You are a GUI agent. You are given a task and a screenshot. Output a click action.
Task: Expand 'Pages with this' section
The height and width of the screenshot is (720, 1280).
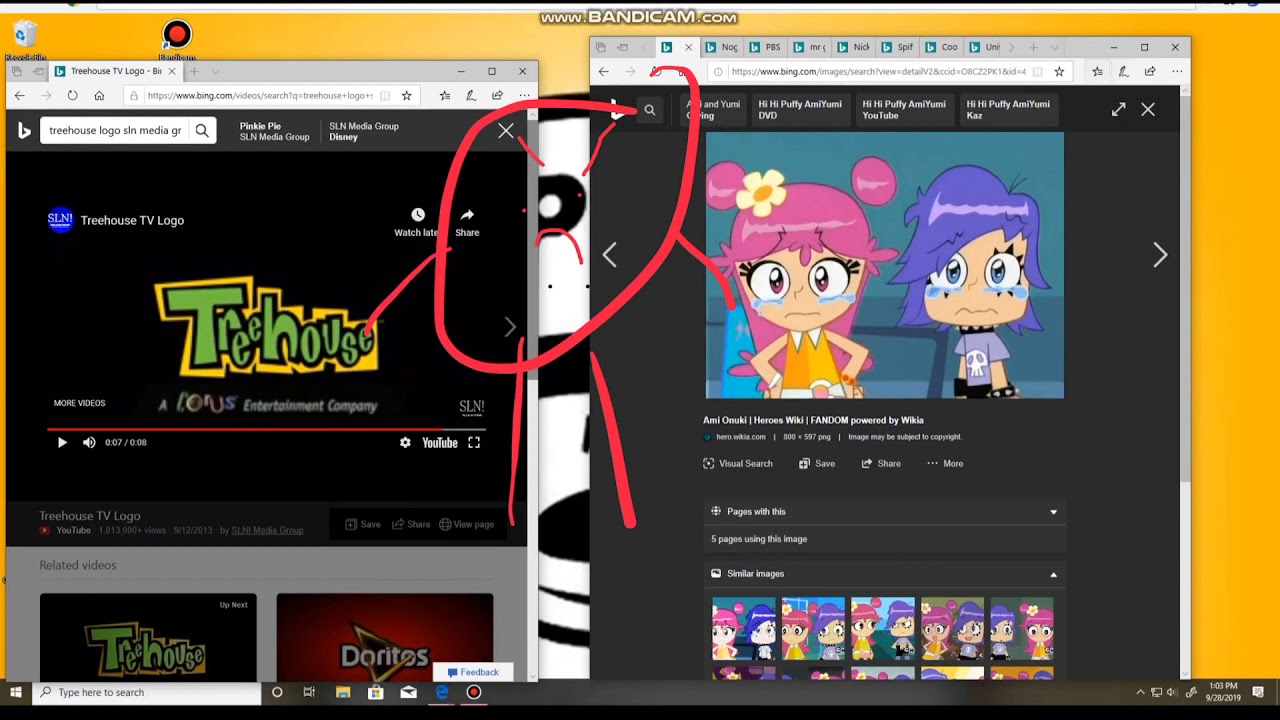[884, 511]
